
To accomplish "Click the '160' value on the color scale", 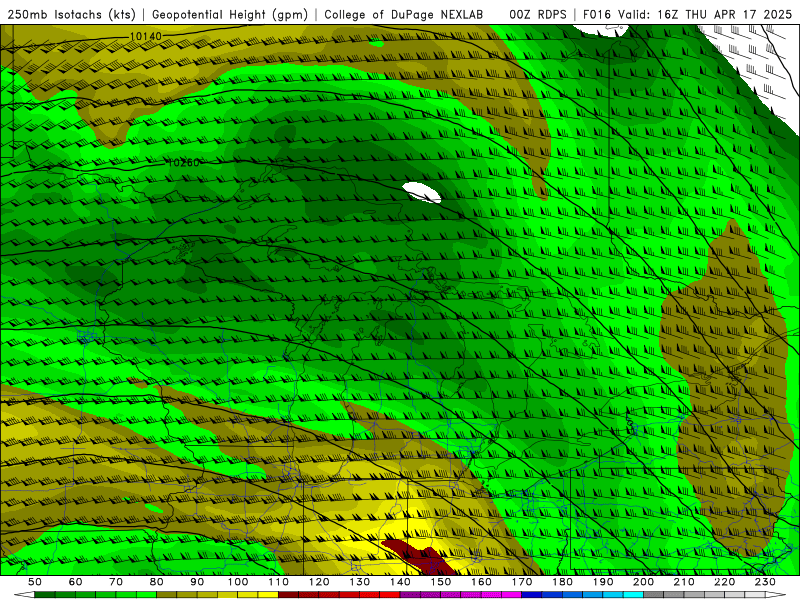I will [x=481, y=582].
